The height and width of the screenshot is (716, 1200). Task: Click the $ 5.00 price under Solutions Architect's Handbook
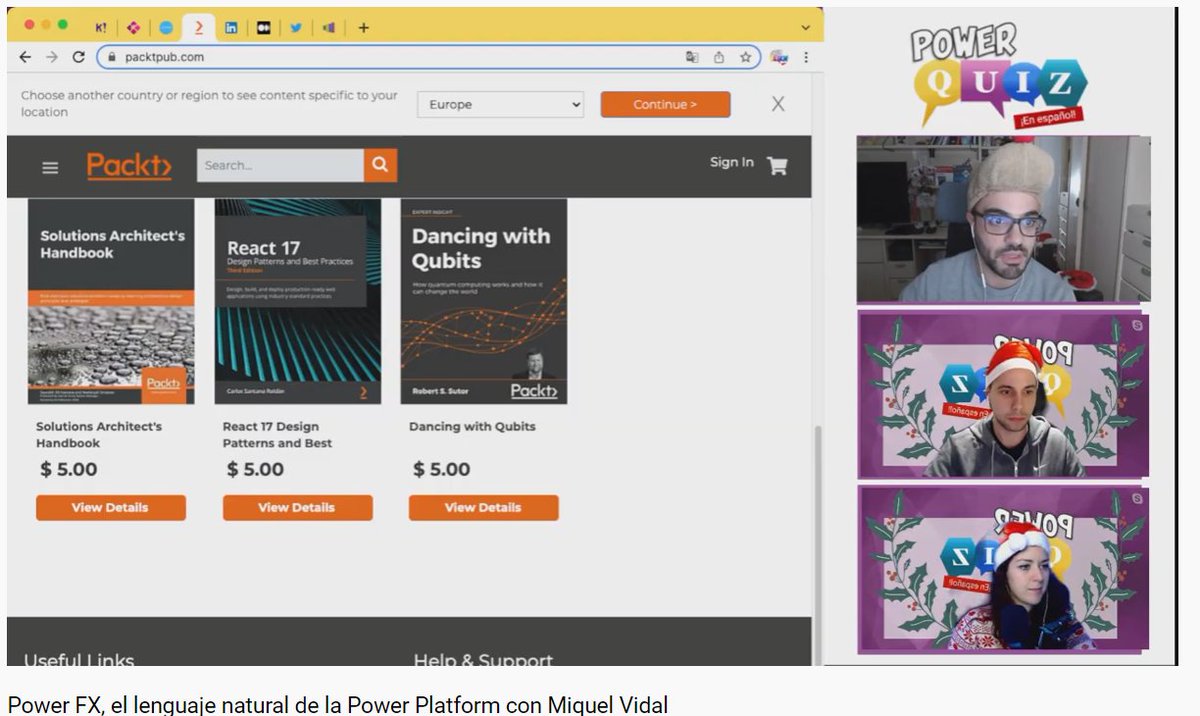click(69, 469)
